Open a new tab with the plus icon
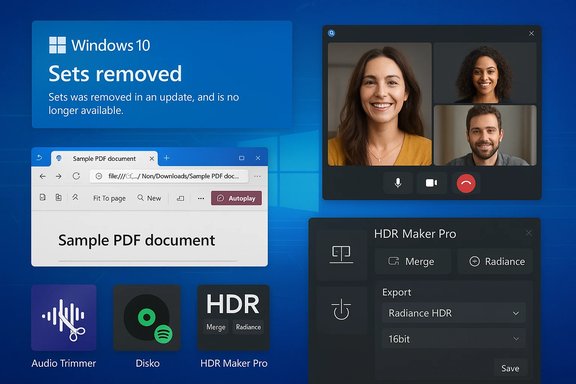This screenshot has width=576, height=384. click(x=166, y=158)
